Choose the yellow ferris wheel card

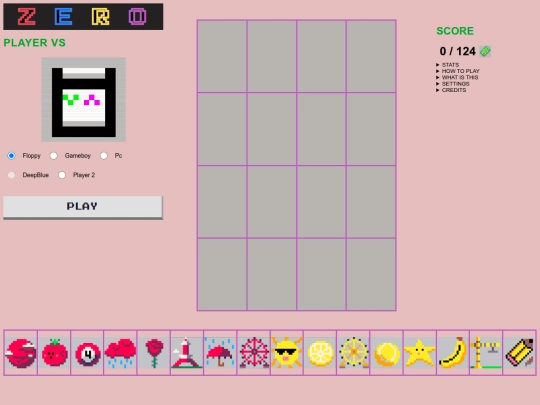[353, 353]
